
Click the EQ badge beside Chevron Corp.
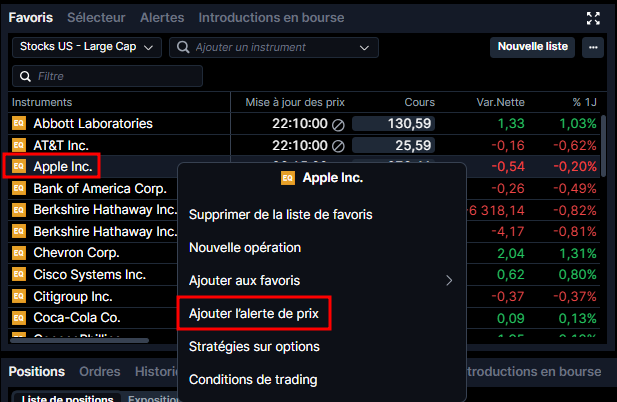tap(18, 253)
